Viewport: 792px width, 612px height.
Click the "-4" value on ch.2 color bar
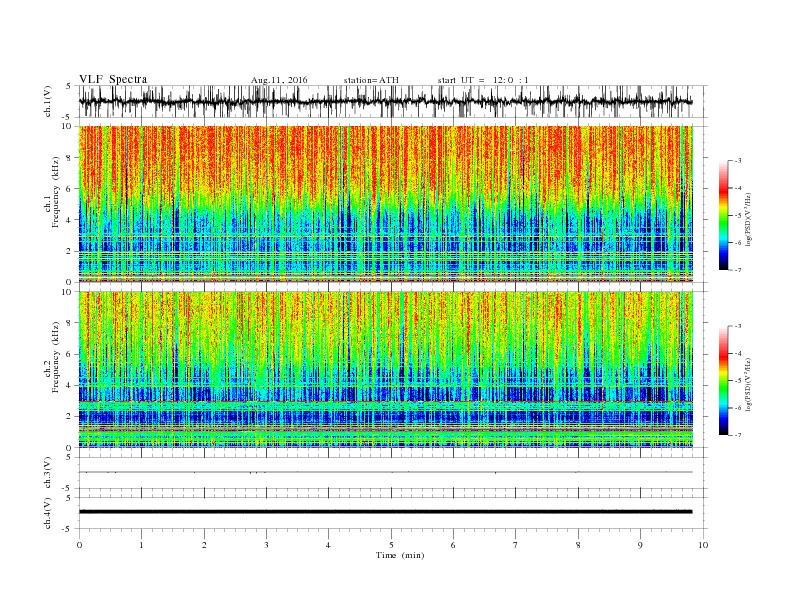click(x=737, y=353)
